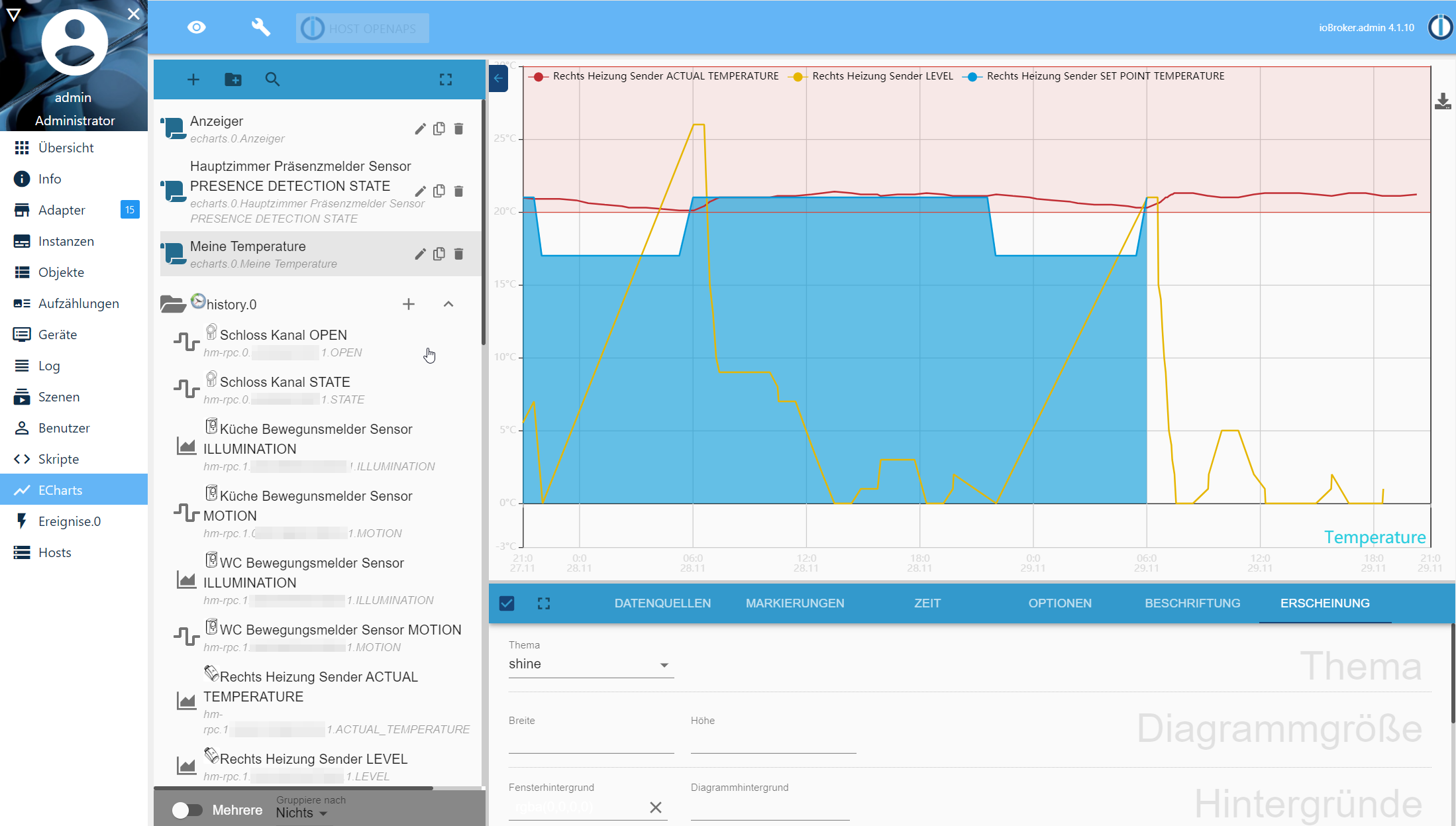The image size is (1456, 826).
Task: Open the wrench settings icon in the top bar
Action: coord(260,28)
